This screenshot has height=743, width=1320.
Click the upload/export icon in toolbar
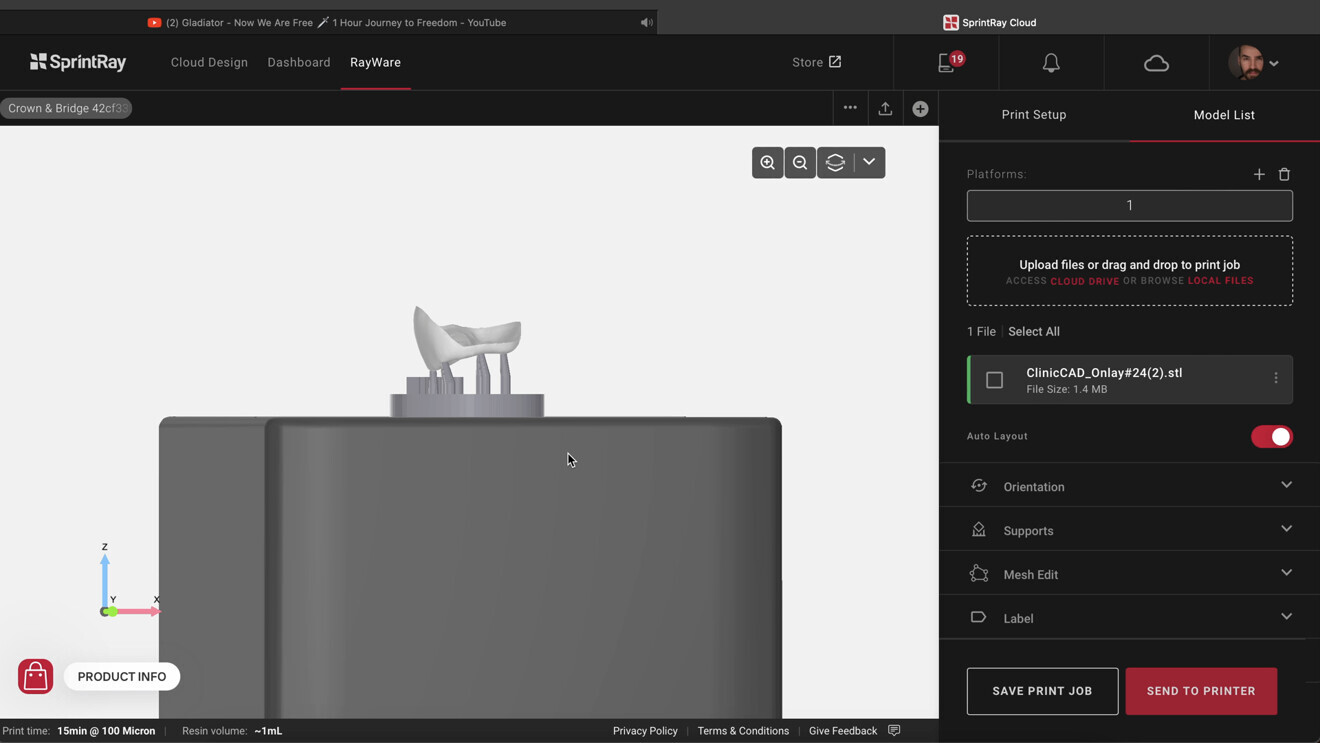point(885,109)
